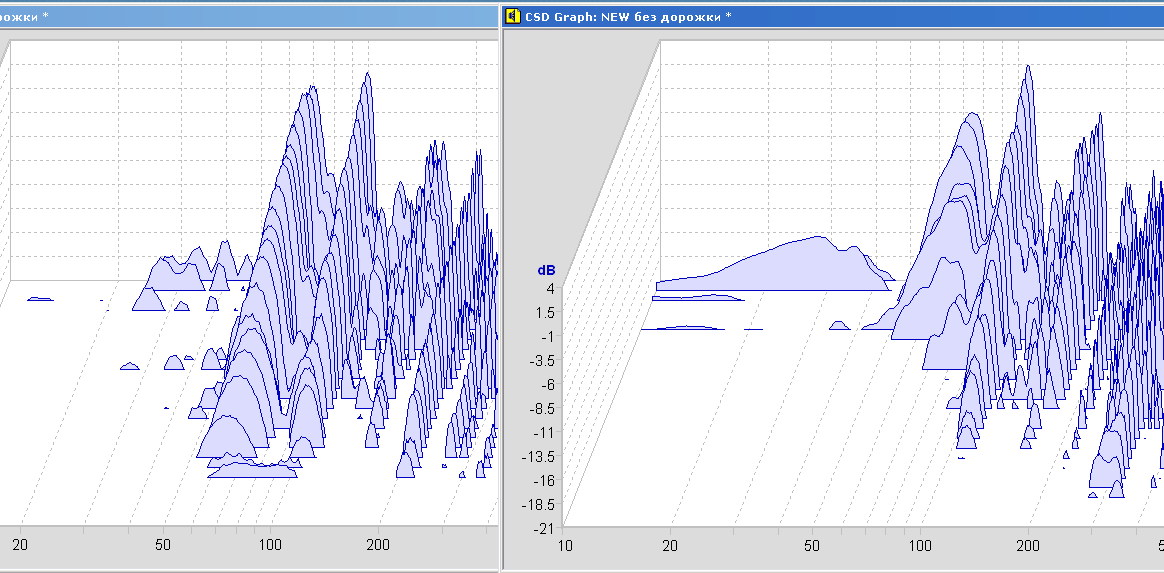Click the 50 Hz label on right graph

coord(812,546)
